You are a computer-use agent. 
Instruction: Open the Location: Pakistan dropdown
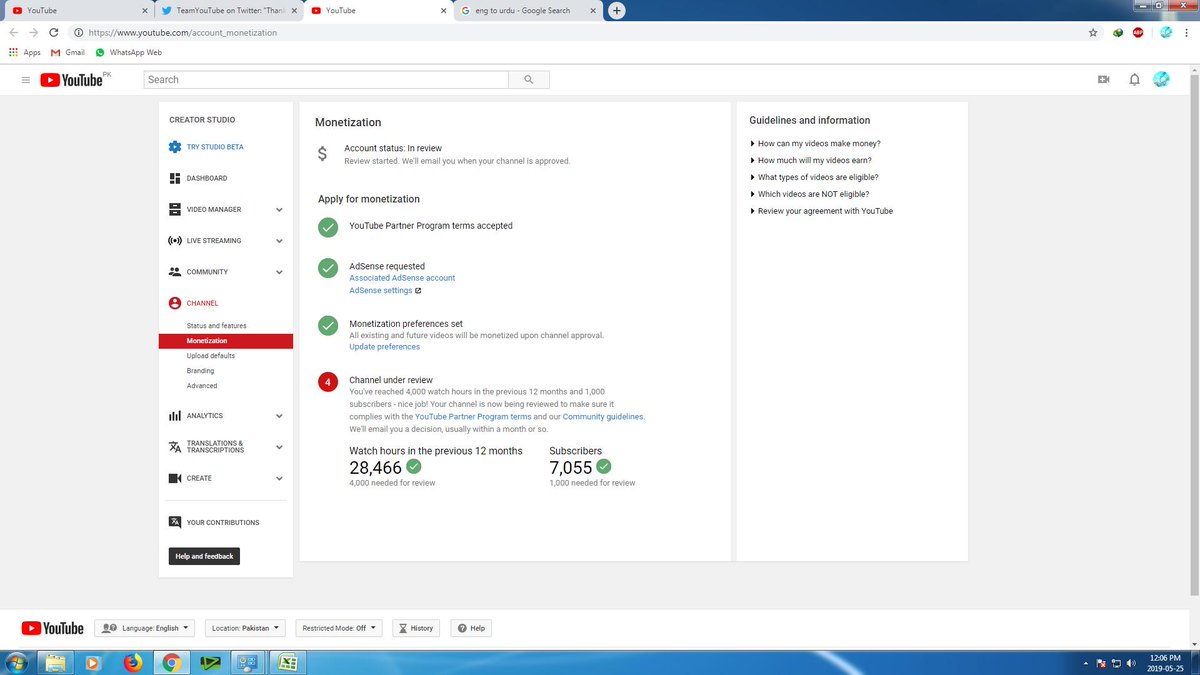pyautogui.click(x=245, y=628)
